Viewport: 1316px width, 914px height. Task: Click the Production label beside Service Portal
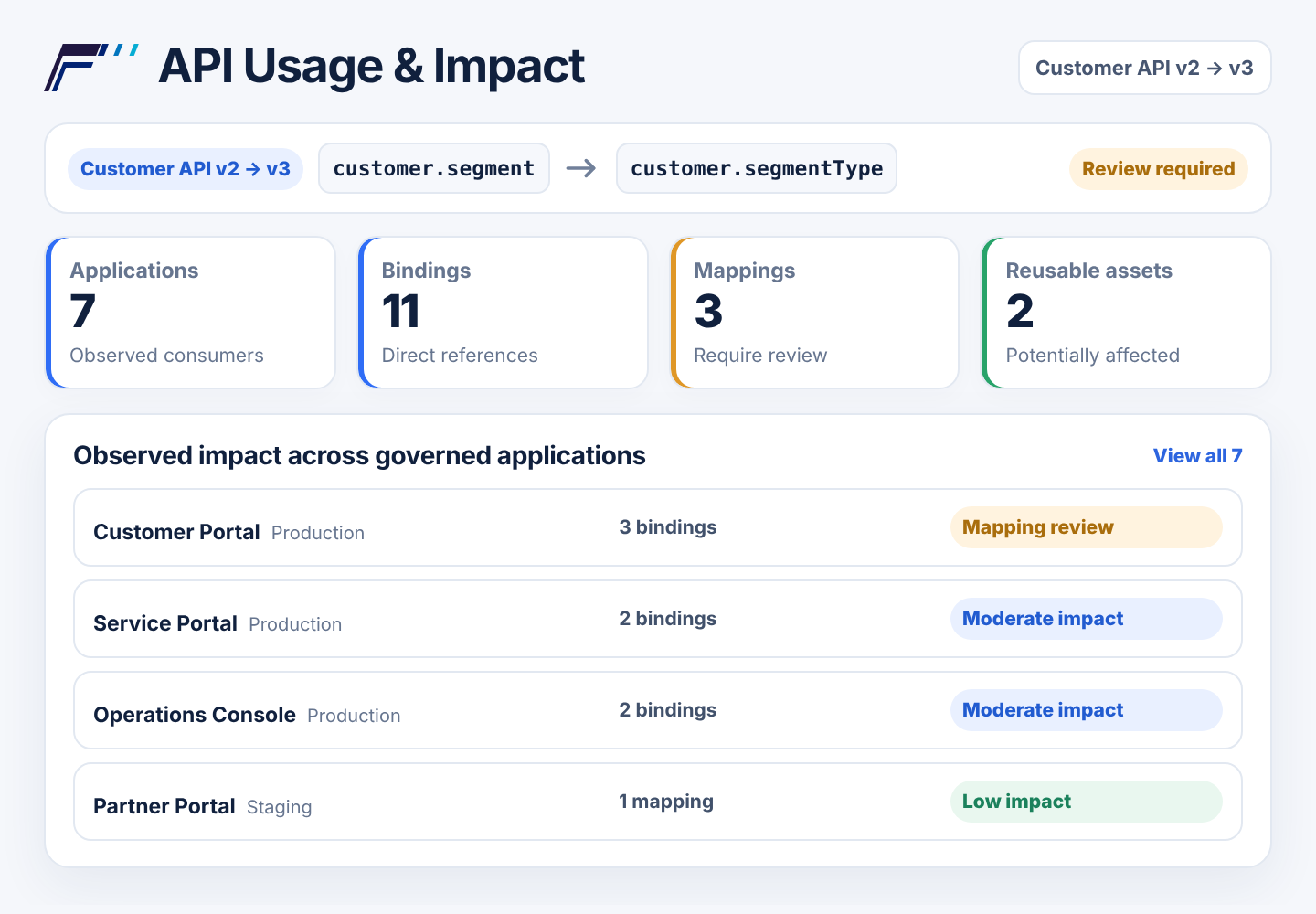[295, 624]
